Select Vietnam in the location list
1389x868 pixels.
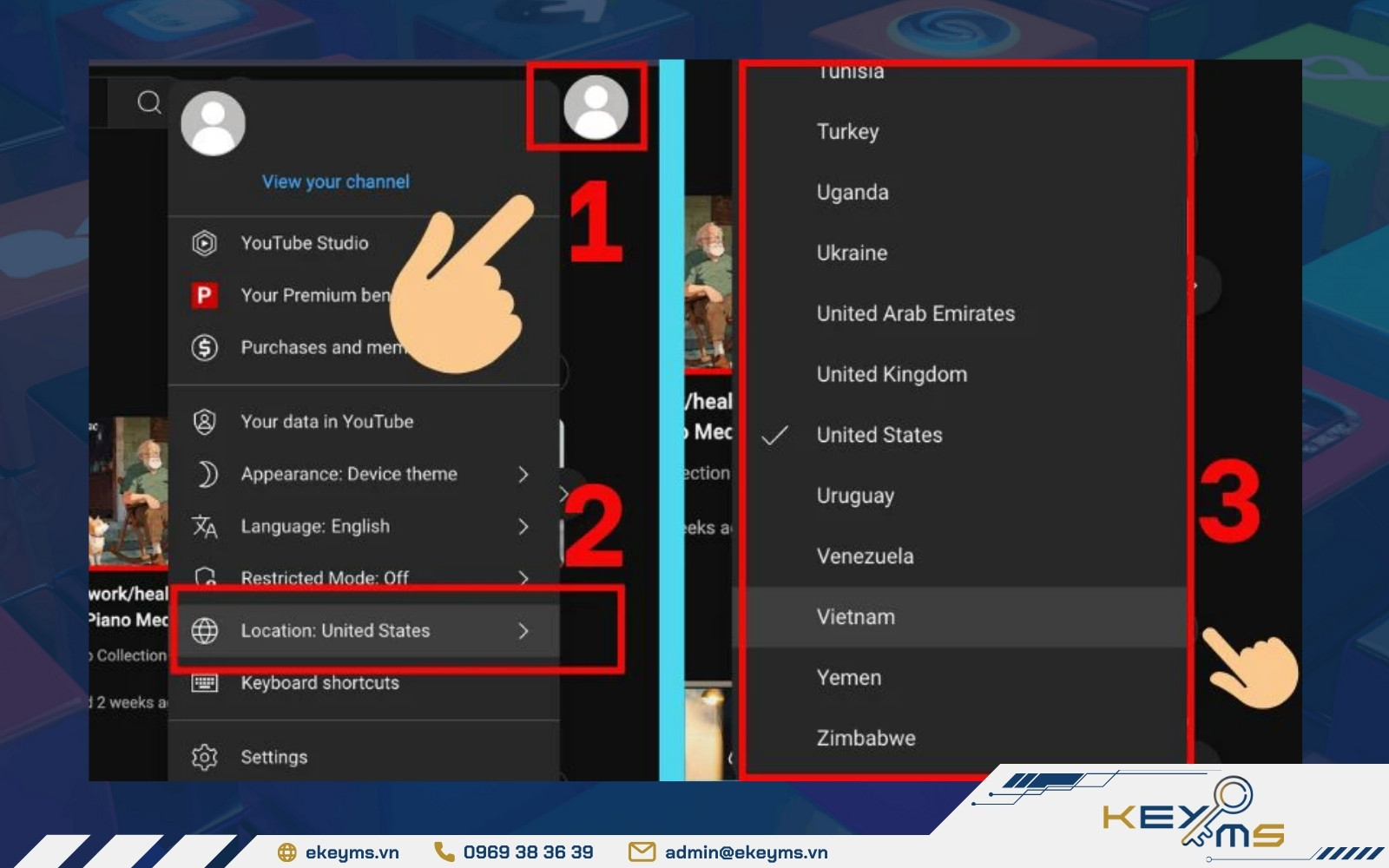pyautogui.click(x=960, y=617)
